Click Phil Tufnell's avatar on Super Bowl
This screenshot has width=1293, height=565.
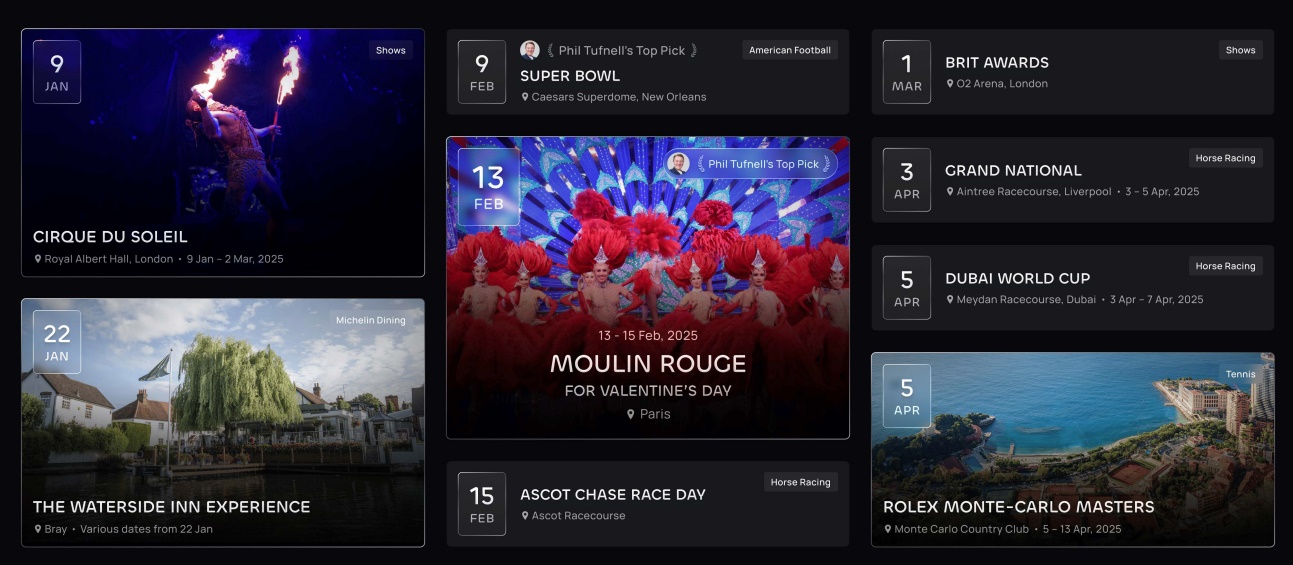point(530,50)
